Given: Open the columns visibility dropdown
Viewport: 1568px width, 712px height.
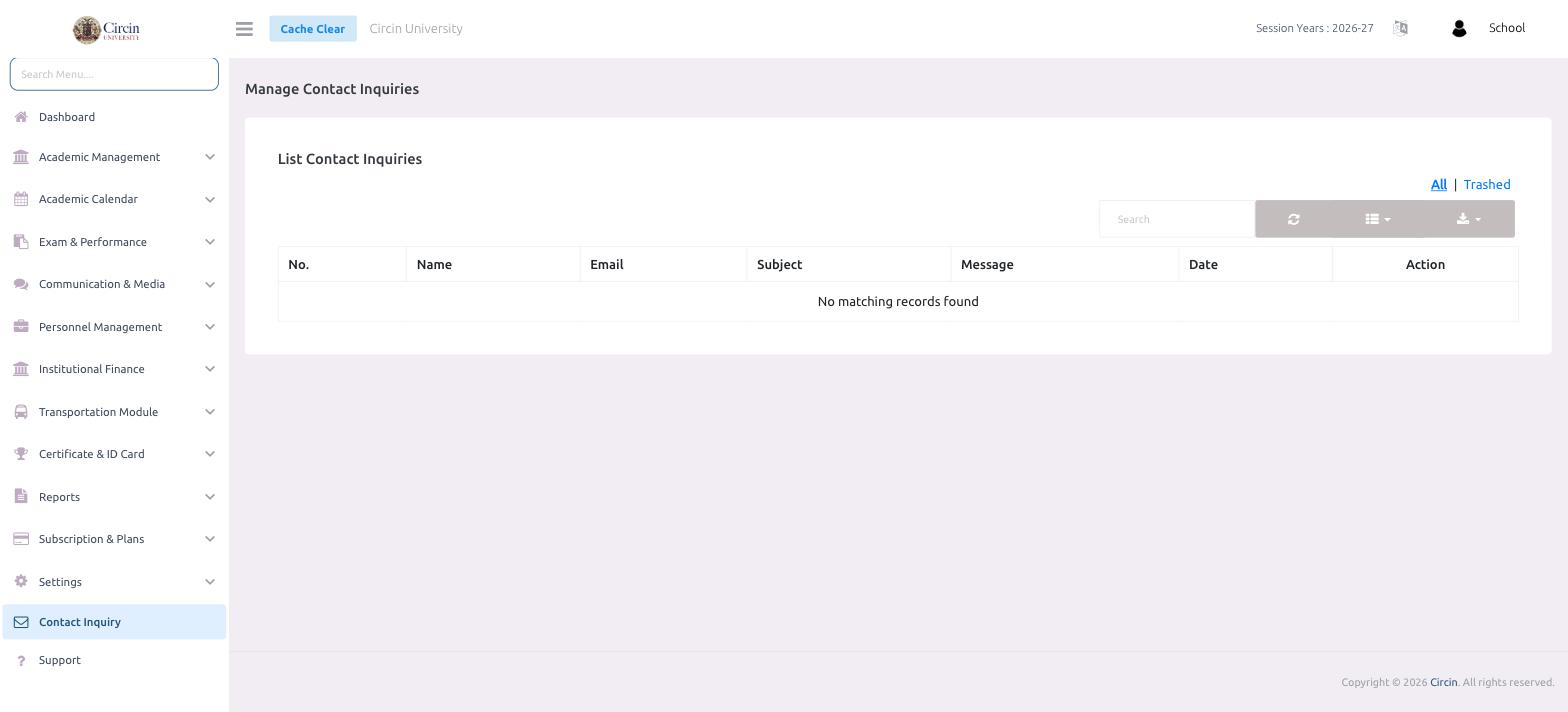Looking at the screenshot, I should [1378, 219].
